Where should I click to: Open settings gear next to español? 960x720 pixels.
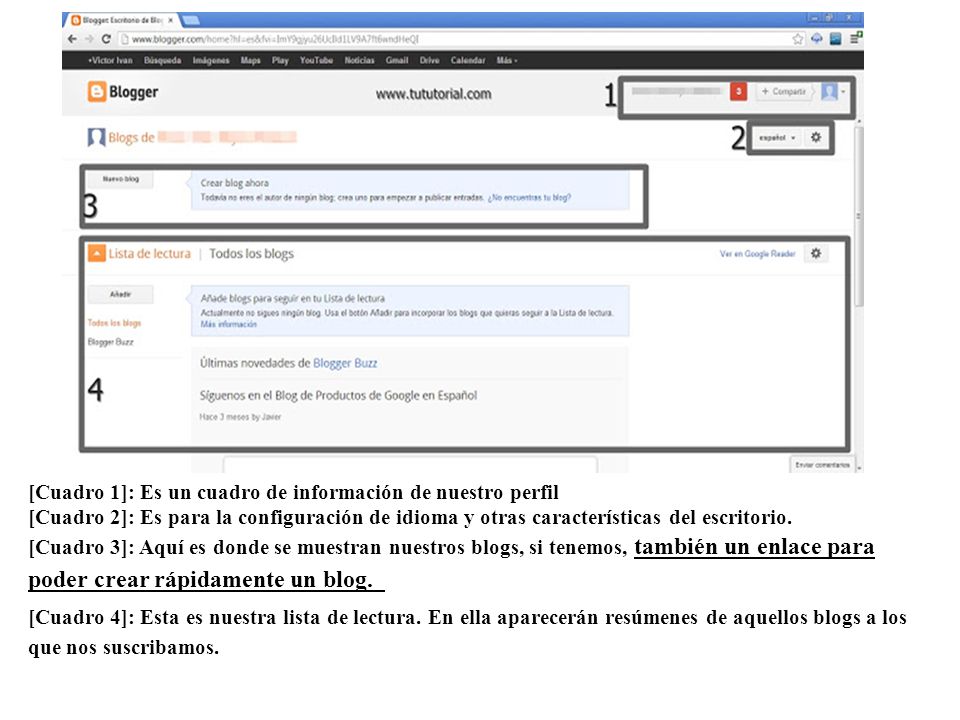pyautogui.click(x=816, y=138)
